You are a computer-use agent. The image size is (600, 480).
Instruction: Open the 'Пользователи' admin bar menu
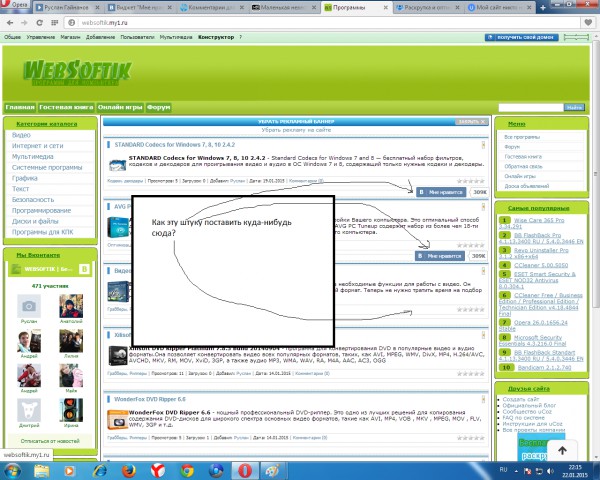[137, 37]
